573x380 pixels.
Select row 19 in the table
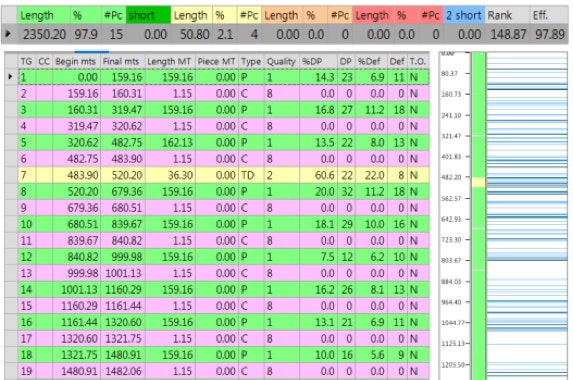coord(223,371)
